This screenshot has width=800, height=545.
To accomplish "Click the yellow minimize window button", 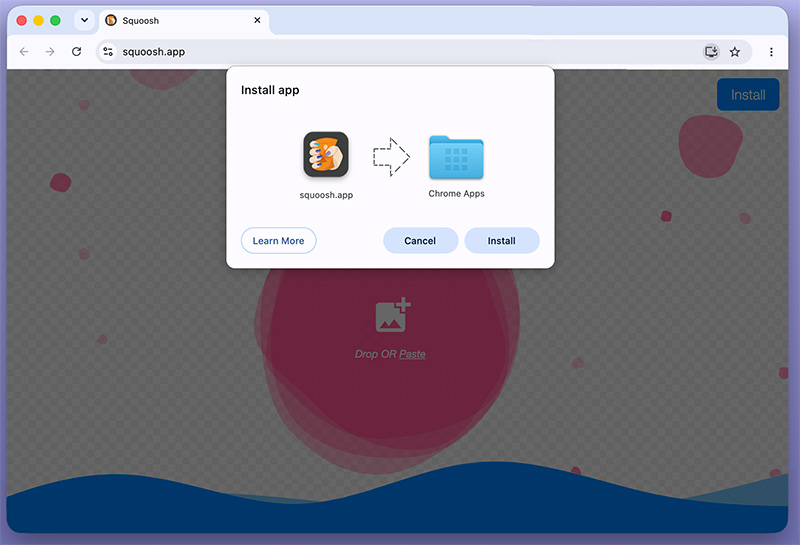I will point(38,20).
